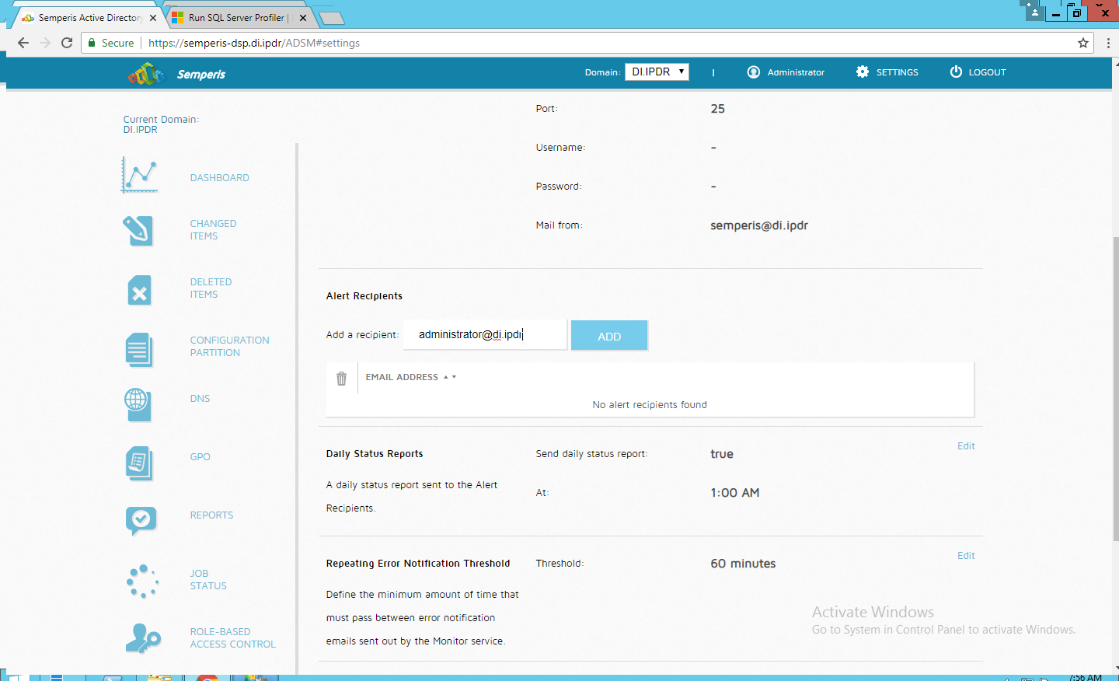The width and height of the screenshot is (1119, 681).
Task: Edit the Repeating Error Notification Threshold
Action: point(965,556)
